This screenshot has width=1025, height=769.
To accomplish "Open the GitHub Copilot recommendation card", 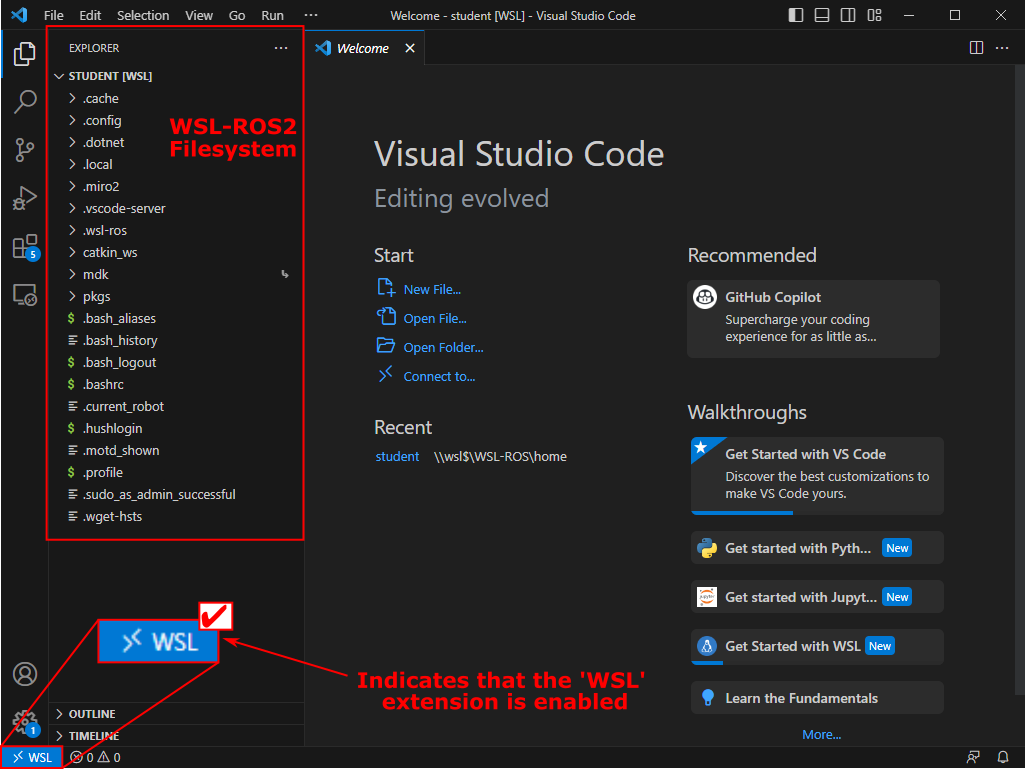I will 813,318.
